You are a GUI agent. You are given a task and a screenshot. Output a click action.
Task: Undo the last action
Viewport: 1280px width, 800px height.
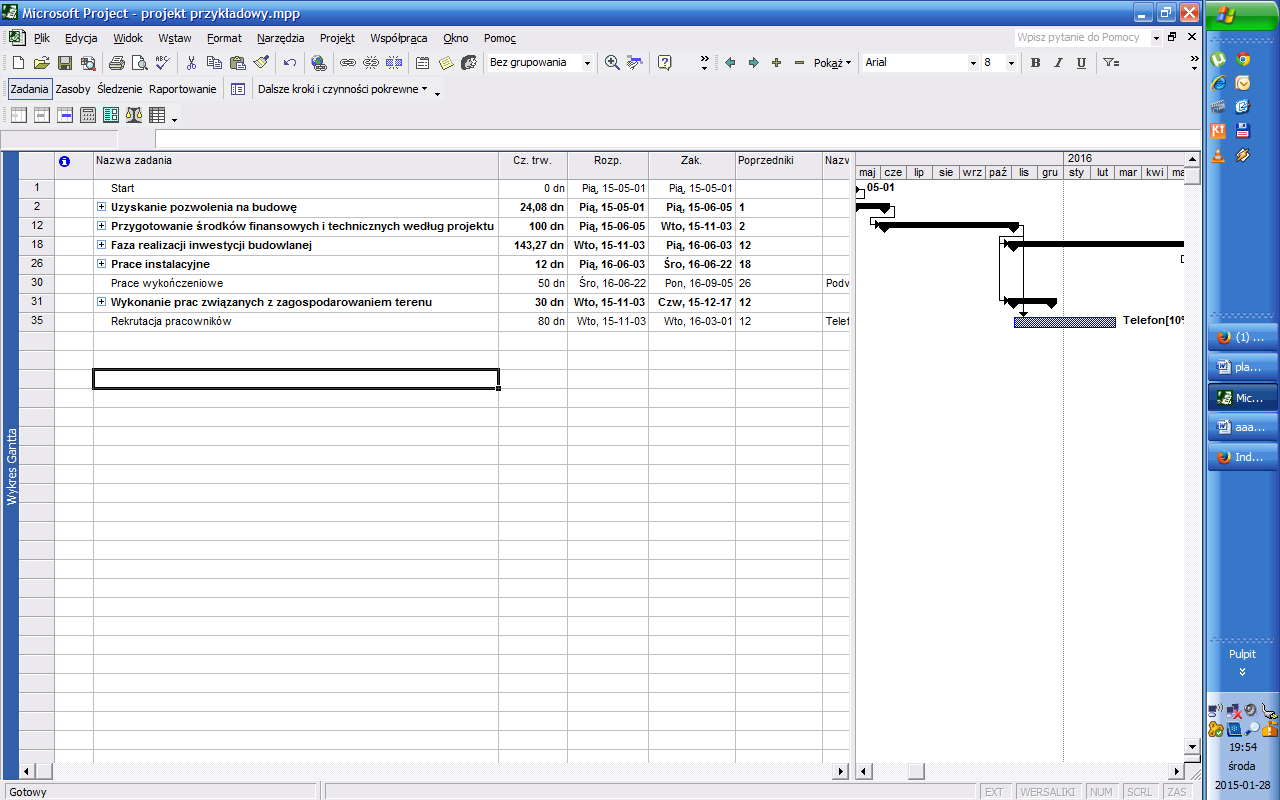tap(289, 63)
